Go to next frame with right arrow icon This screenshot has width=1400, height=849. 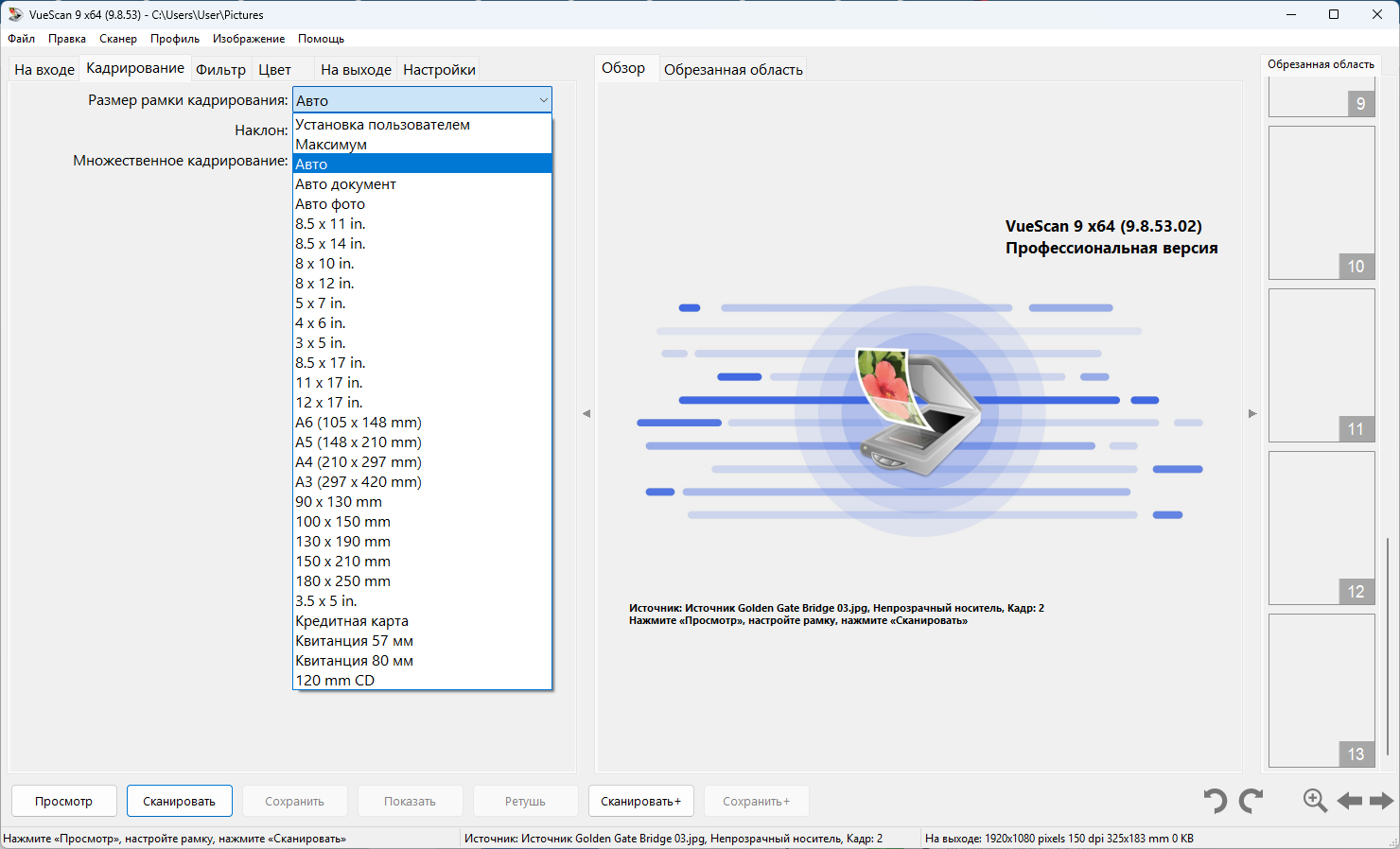tap(1381, 801)
